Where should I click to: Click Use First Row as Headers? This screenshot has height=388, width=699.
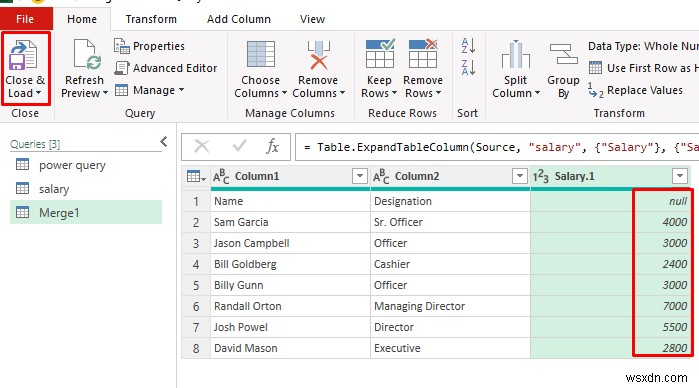644,68
